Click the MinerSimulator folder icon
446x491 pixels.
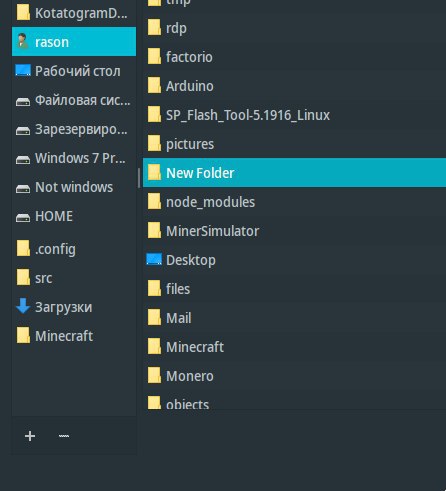[154, 230]
